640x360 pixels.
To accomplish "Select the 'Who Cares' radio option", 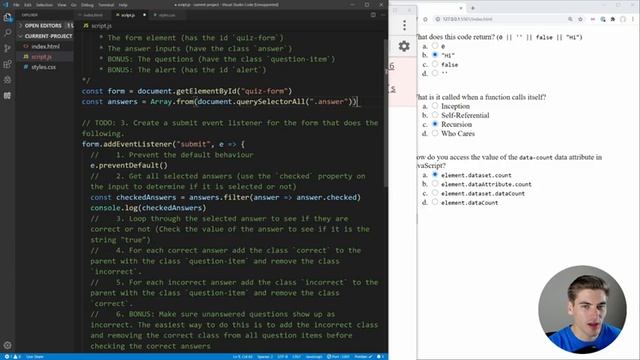I will [x=435, y=133].
